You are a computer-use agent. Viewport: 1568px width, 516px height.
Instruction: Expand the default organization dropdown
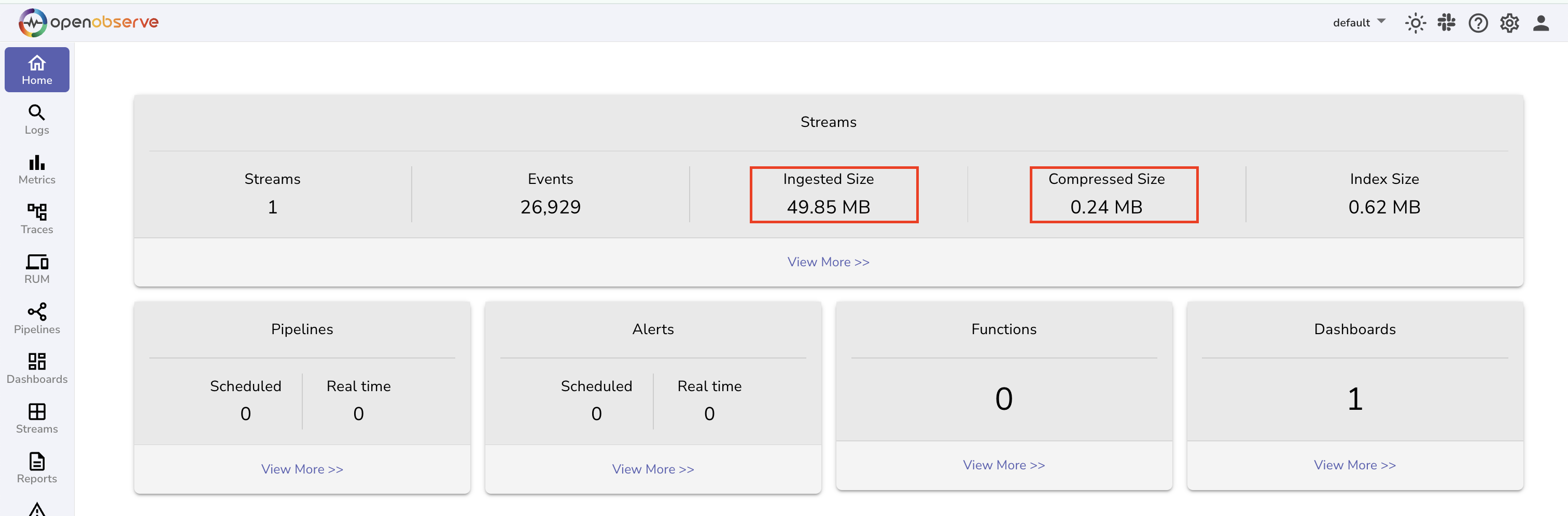(x=1359, y=22)
